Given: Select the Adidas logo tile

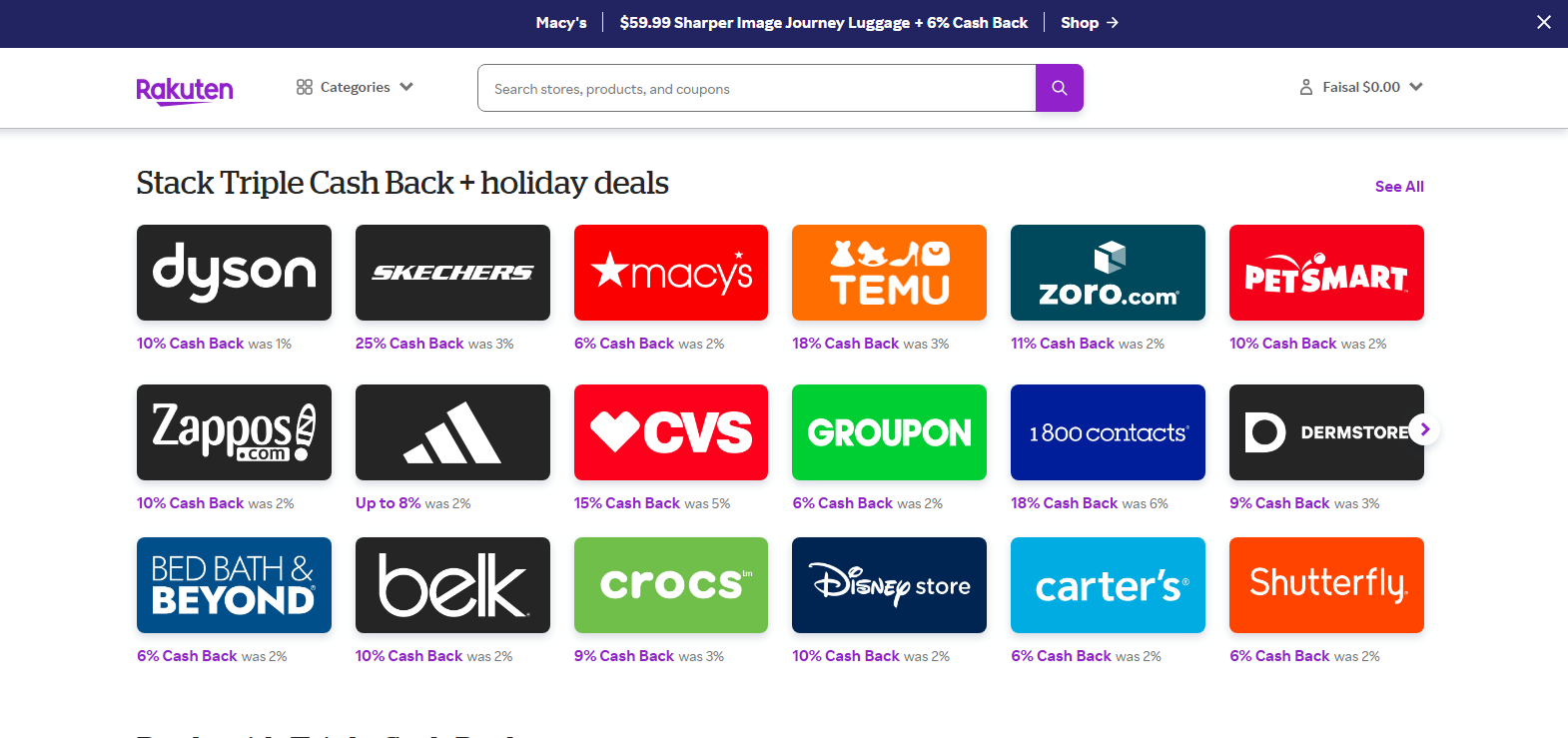Looking at the screenshot, I should pyautogui.click(x=452, y=432).
